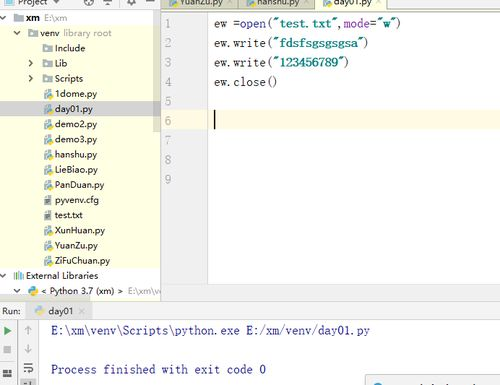The image size is (500, 385).
Task: Open test.txt in project tree
Action: (68, 215)
